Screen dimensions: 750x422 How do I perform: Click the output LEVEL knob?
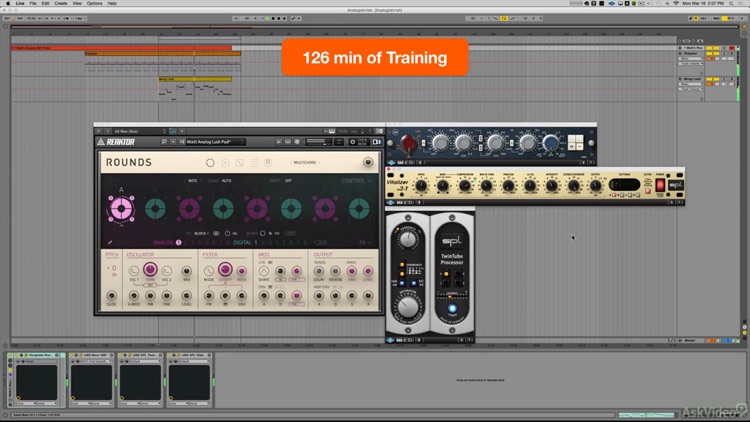click(x=368, y=271)
